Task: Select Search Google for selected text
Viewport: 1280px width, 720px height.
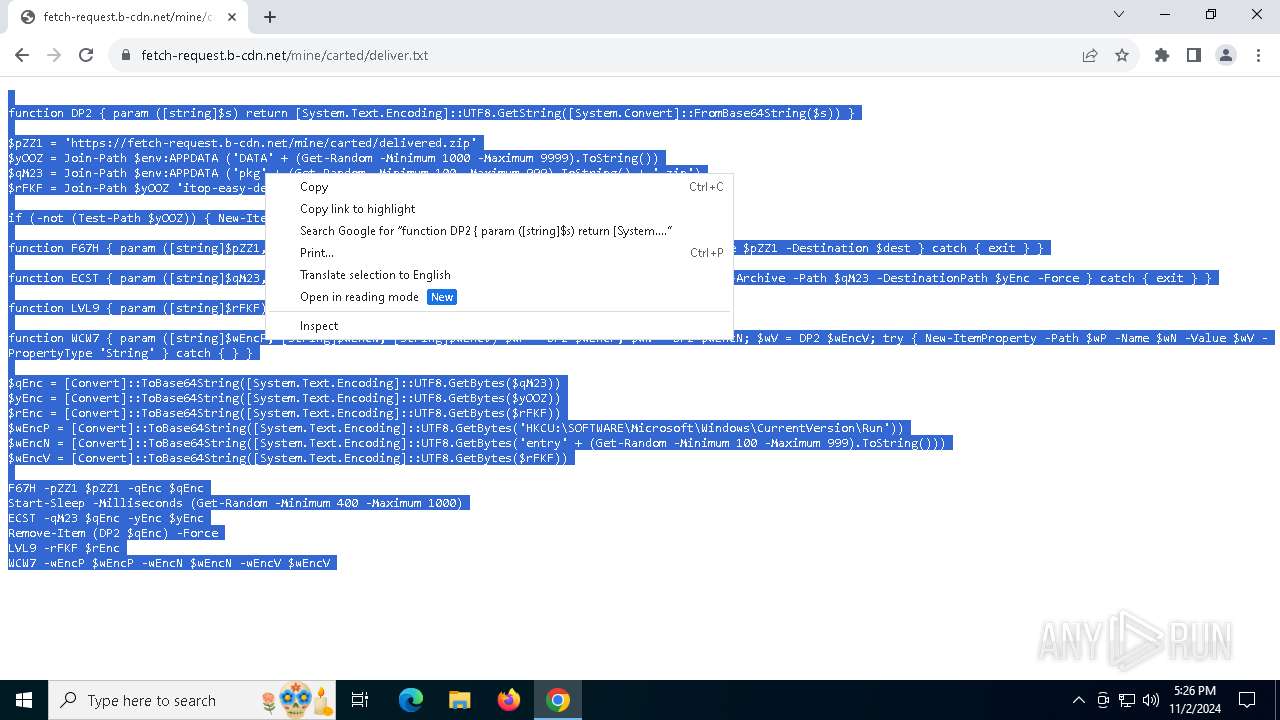Action: 499,231
